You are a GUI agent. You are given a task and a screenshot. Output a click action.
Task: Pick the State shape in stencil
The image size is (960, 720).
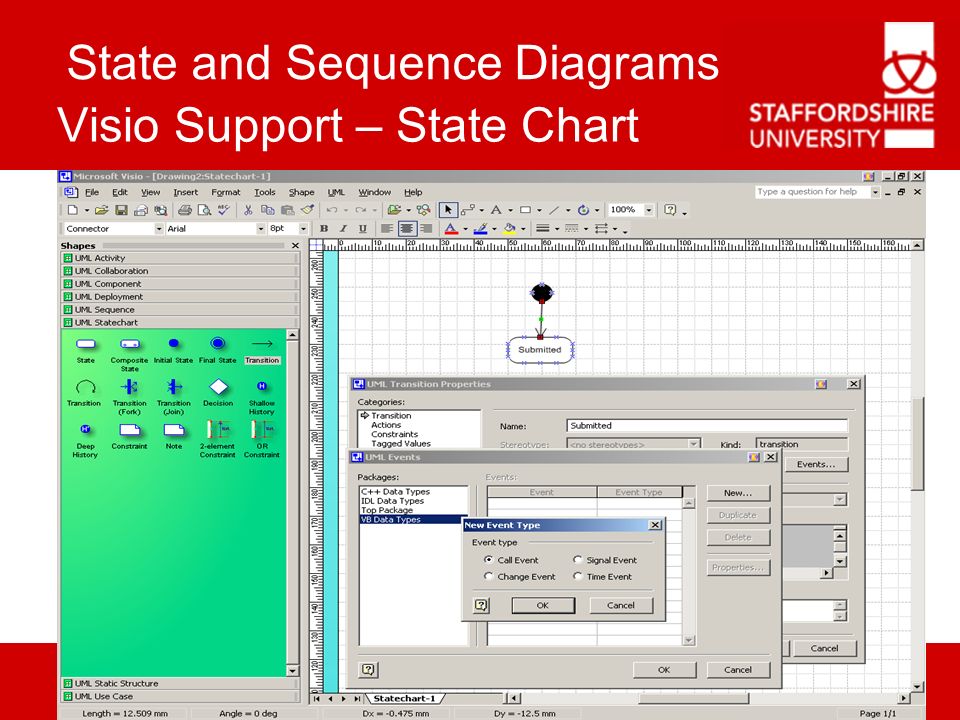click(86, 350)
